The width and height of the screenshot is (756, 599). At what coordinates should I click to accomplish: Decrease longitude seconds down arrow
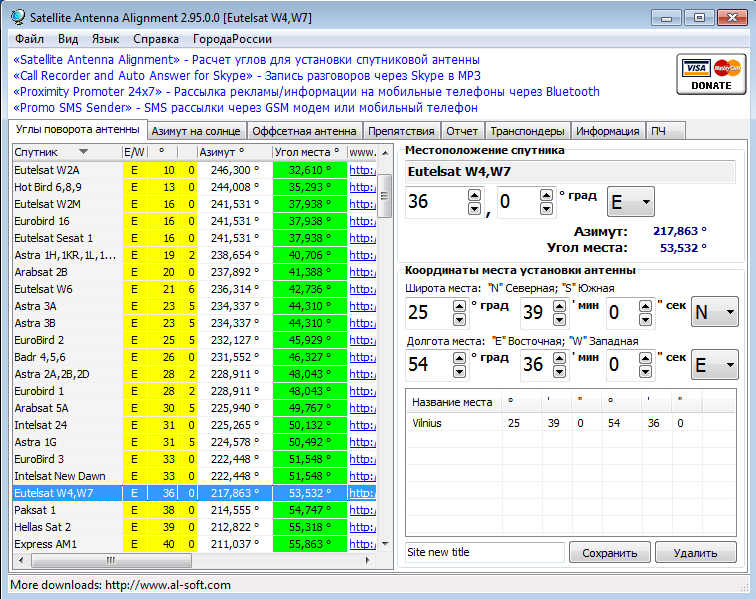pyautogui.click(x=645, y=372)
